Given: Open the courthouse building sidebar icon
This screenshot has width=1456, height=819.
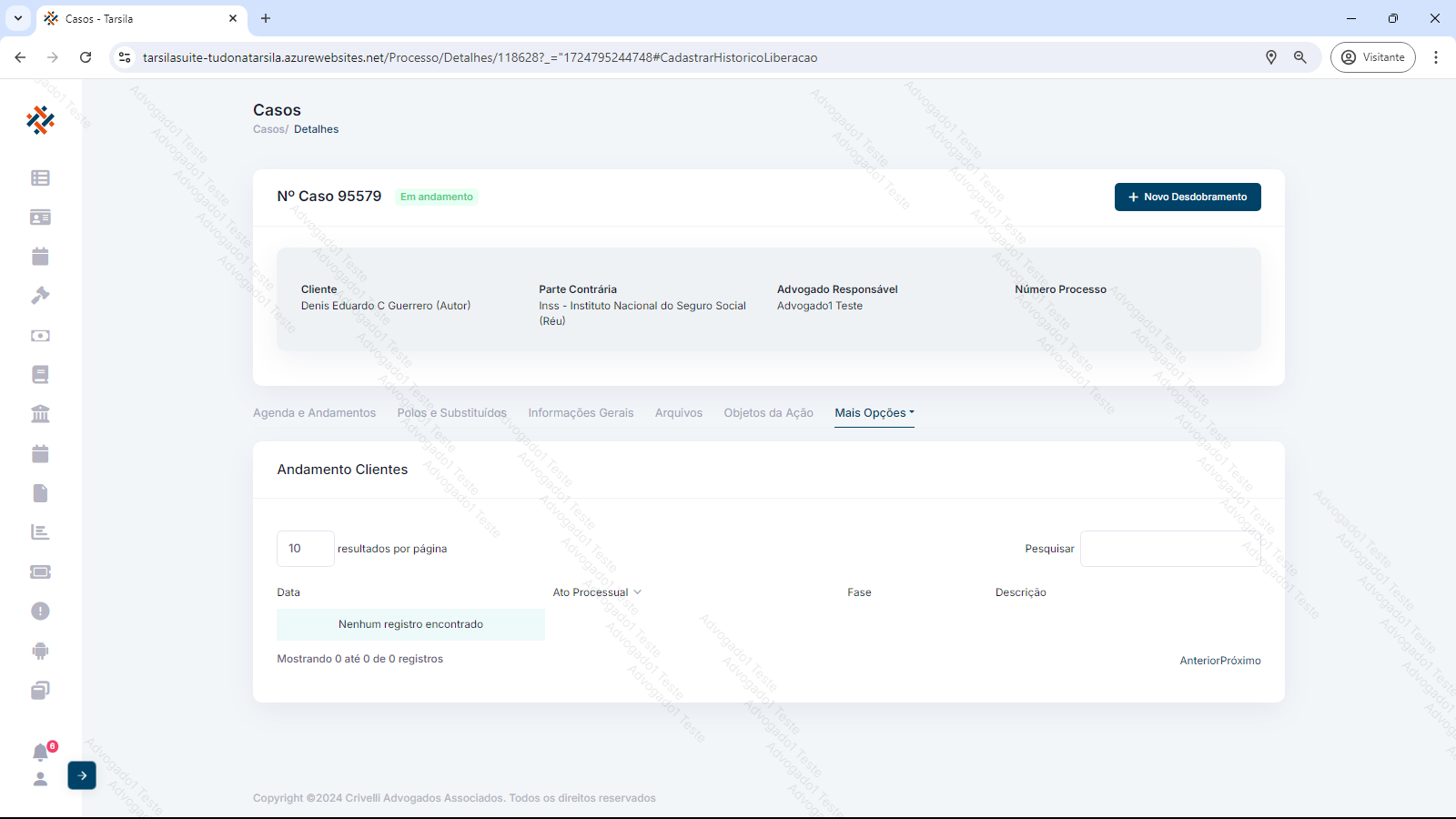Looking at the screenshot, I should point(40,414).
